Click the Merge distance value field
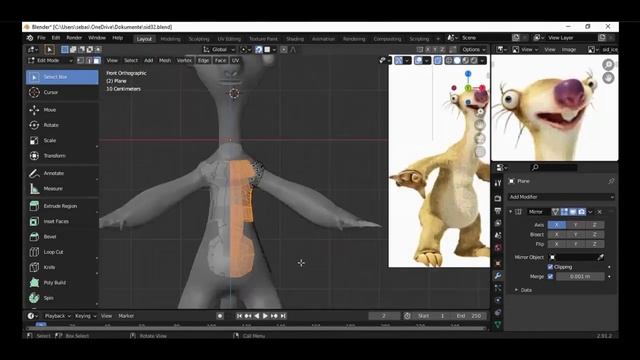Image resolution: width=640 pixels, height=360 pixels. (580, 276)
